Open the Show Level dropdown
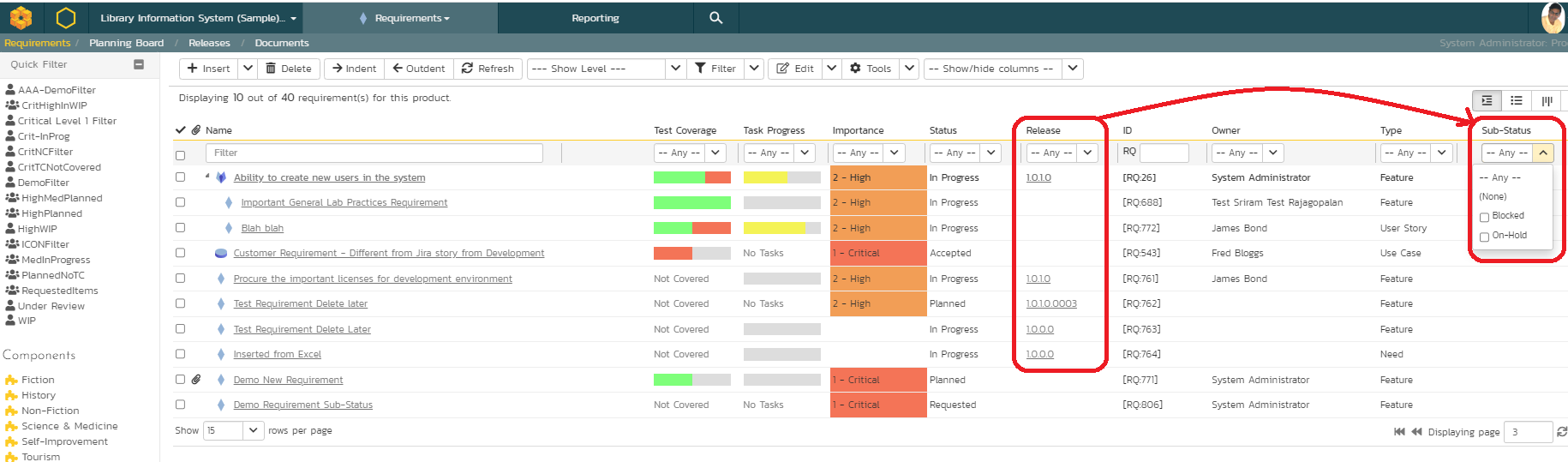This screenshot has height=462, width=1568. point(606,69)
